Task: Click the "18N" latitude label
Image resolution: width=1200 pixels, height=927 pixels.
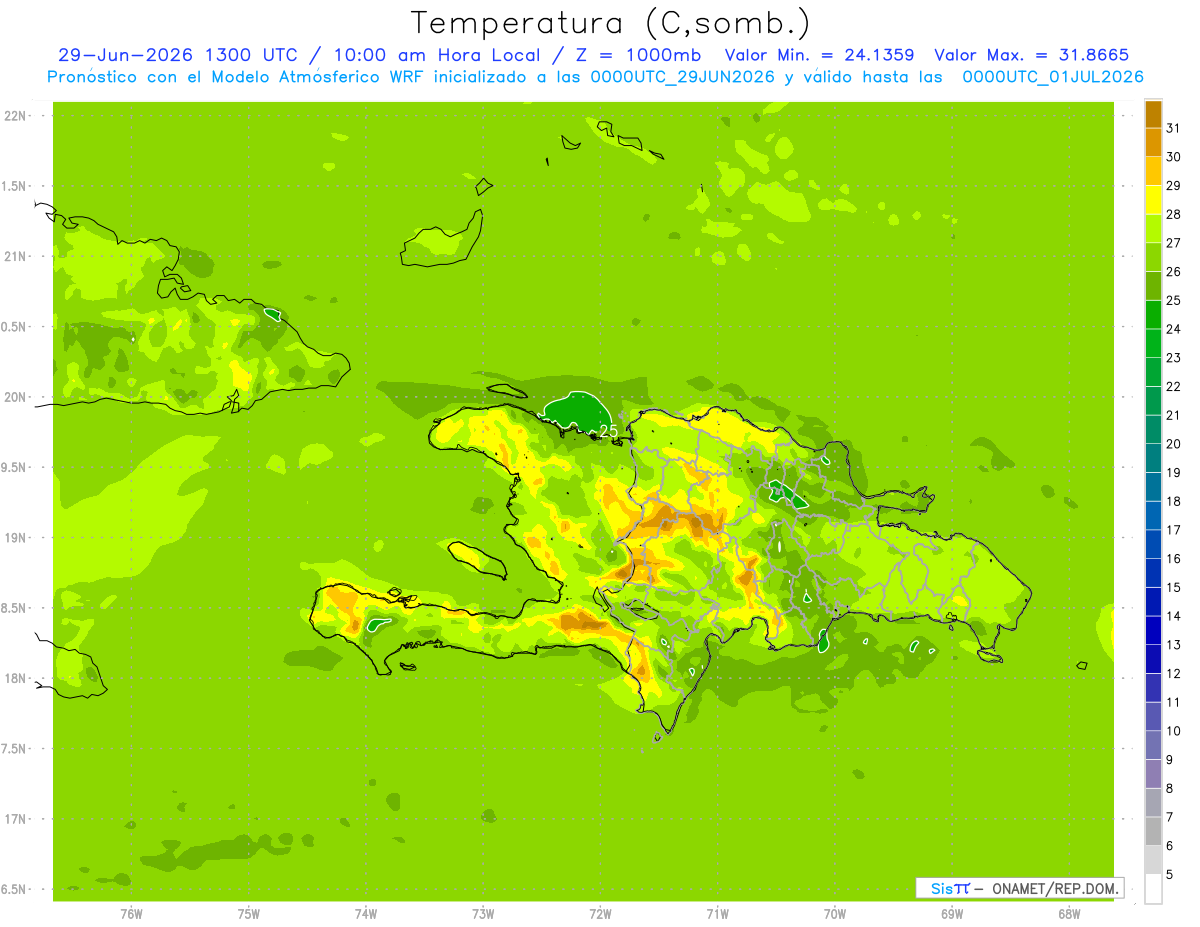Action: click(16, 679)
